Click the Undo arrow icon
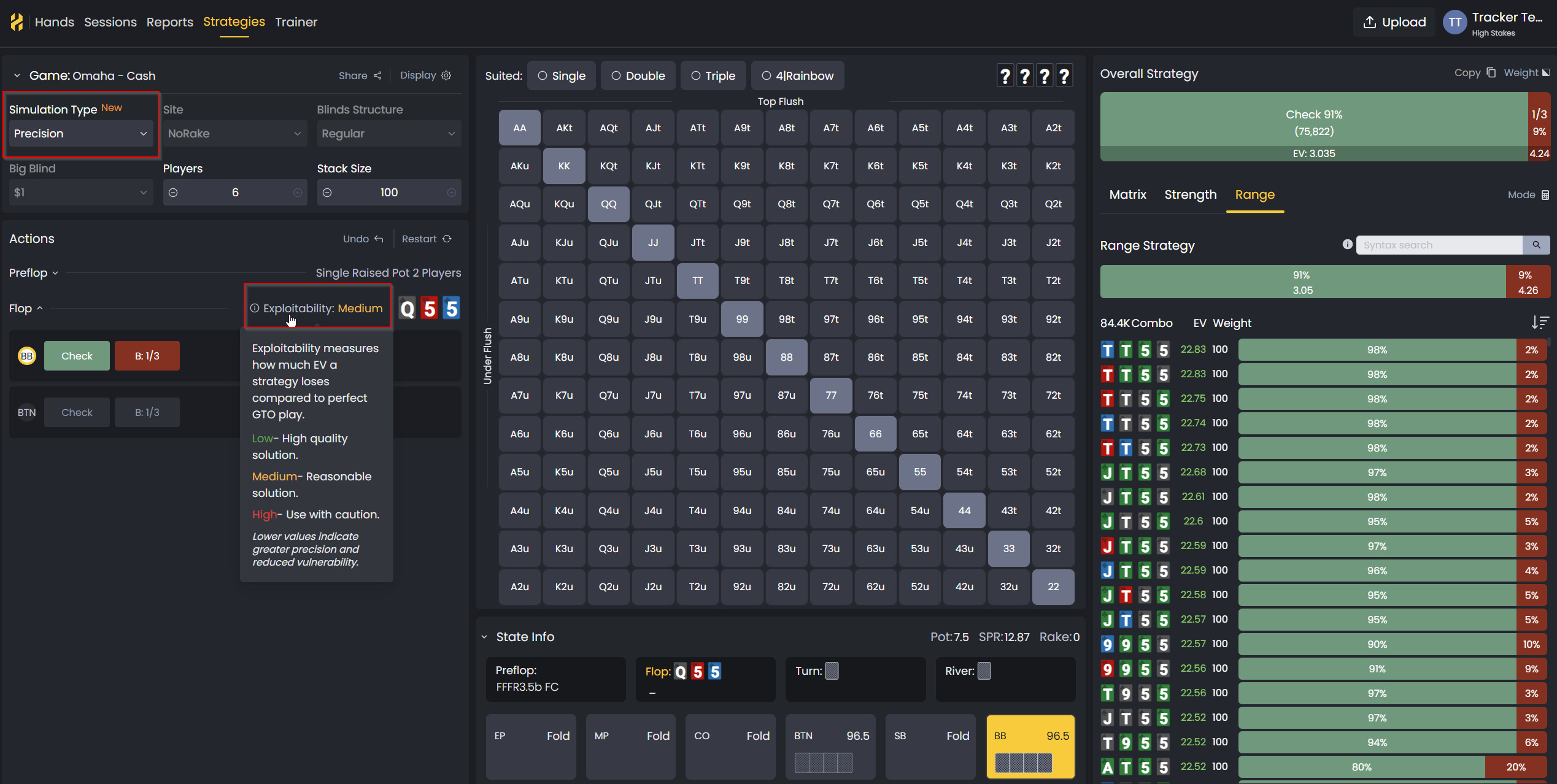This screenshot has height=784, width=1557. click(379, 239)
